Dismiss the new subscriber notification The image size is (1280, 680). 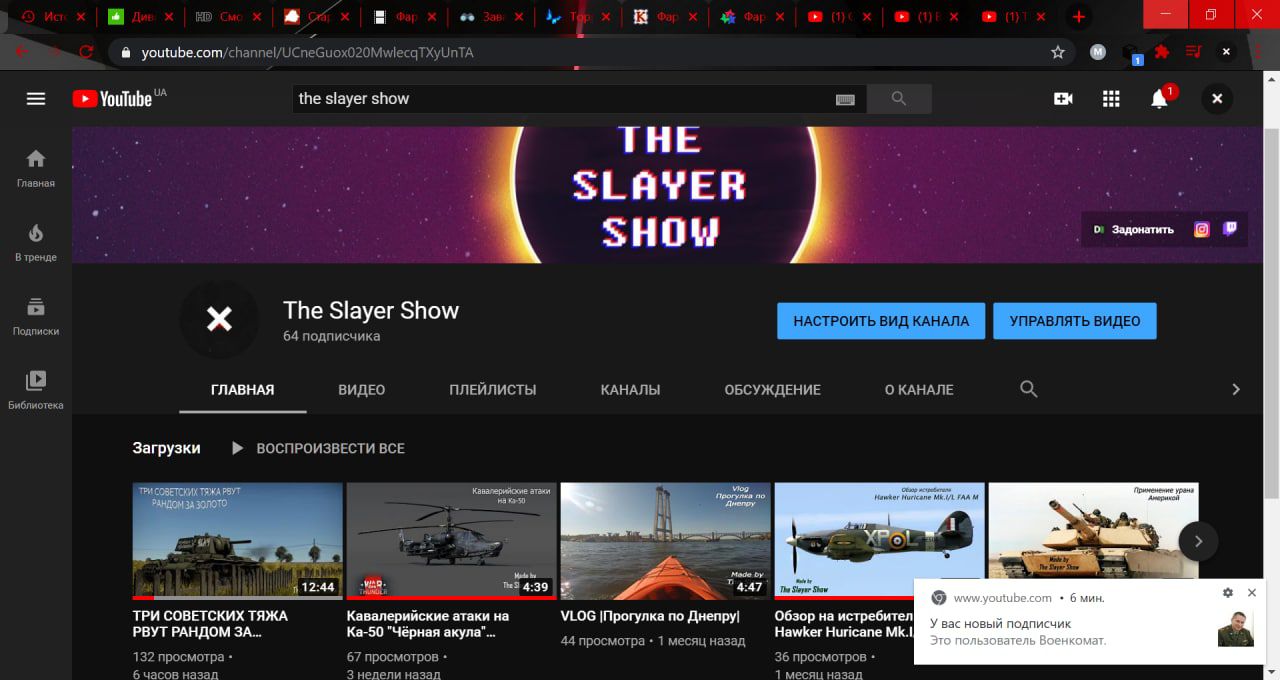[1251, 593]
